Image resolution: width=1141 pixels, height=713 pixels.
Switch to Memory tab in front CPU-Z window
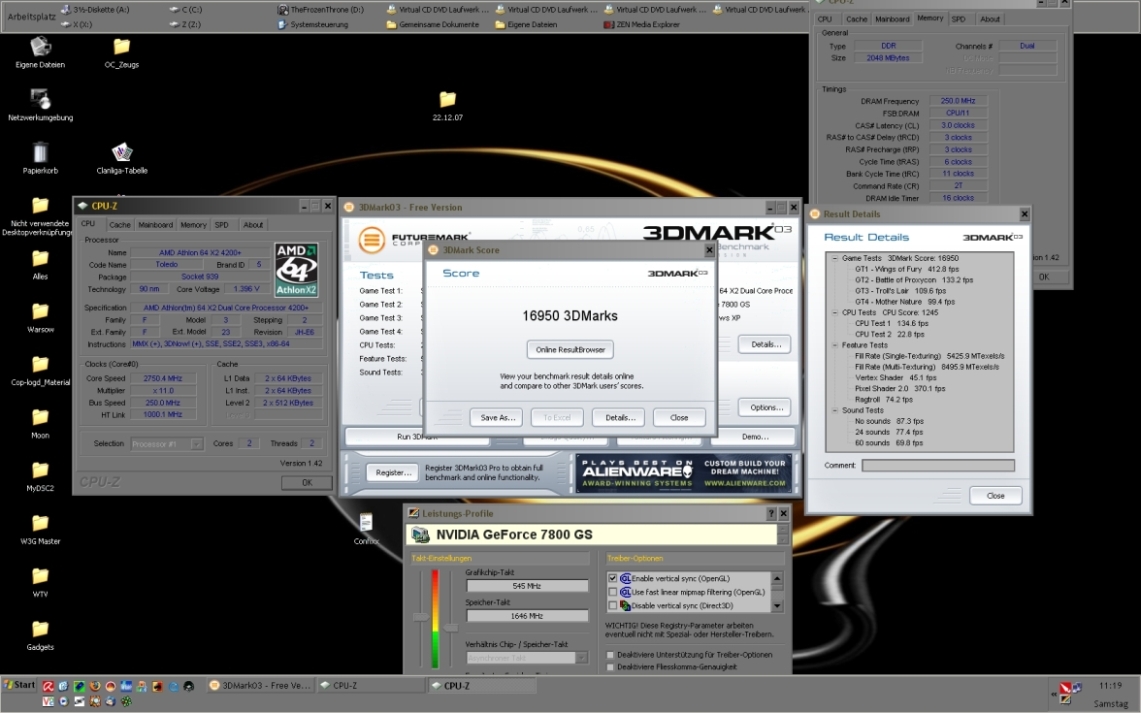[193, 225]
